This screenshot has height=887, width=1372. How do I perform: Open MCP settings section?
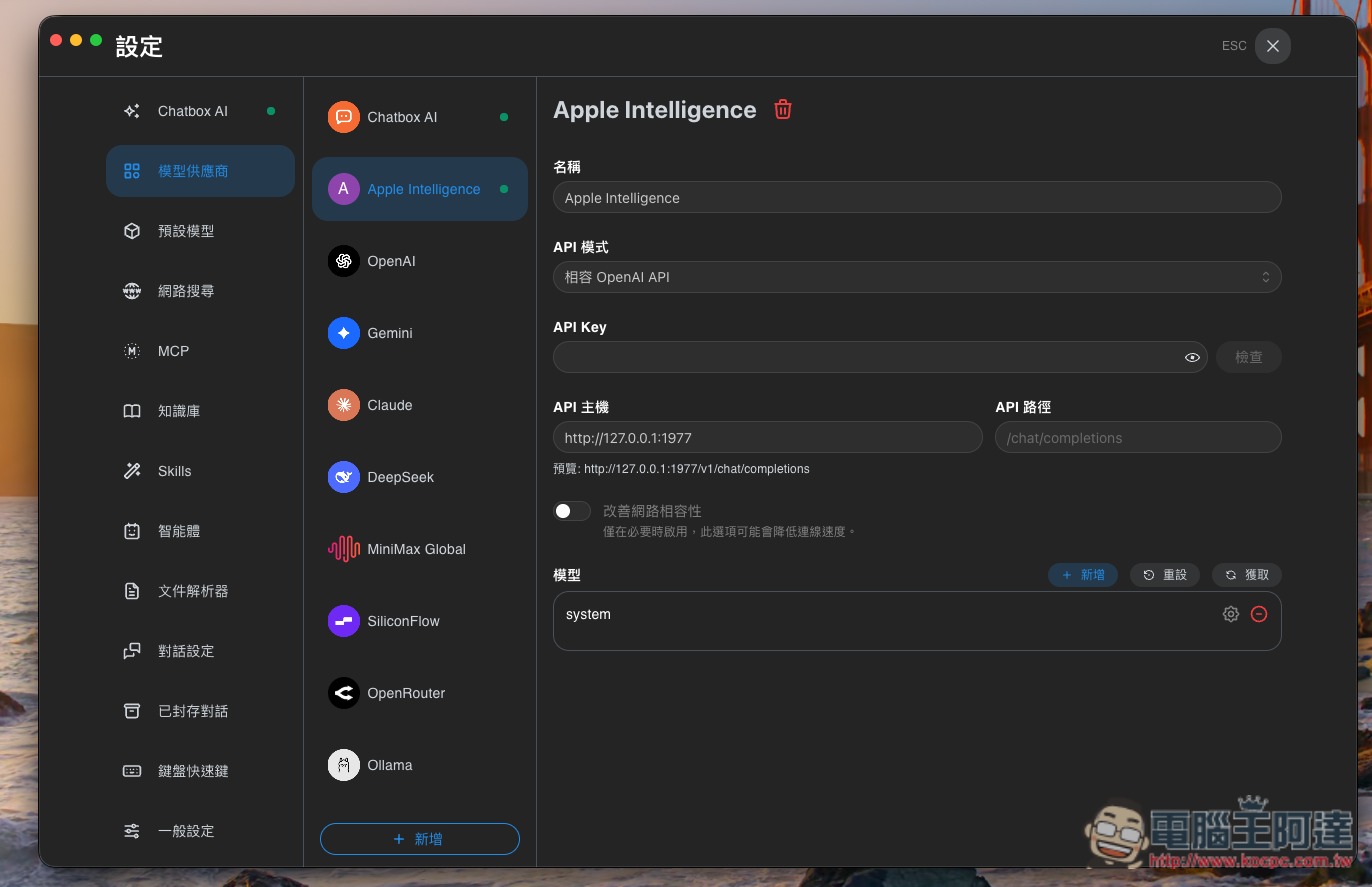pos(200,351)
